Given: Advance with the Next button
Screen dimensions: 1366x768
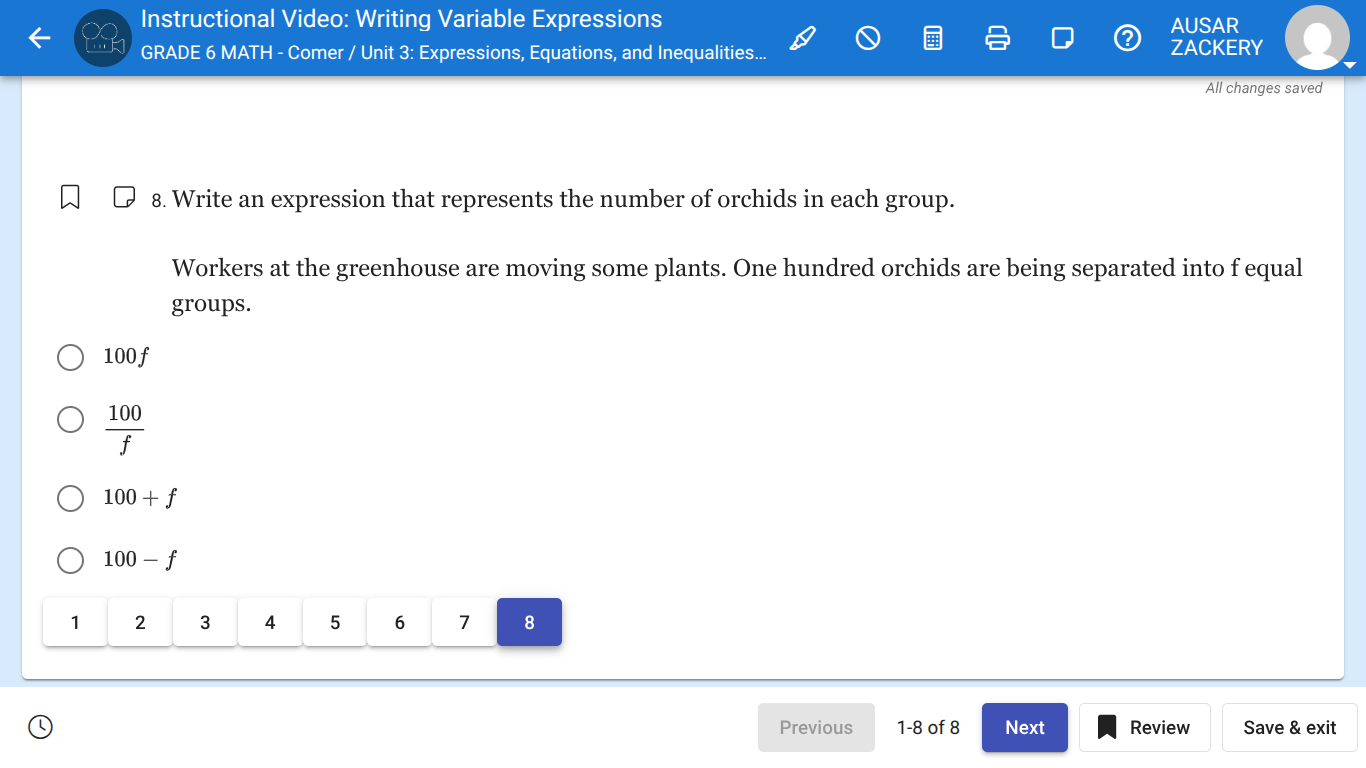Looking at the screenshot, I should tap(1024, 727).
